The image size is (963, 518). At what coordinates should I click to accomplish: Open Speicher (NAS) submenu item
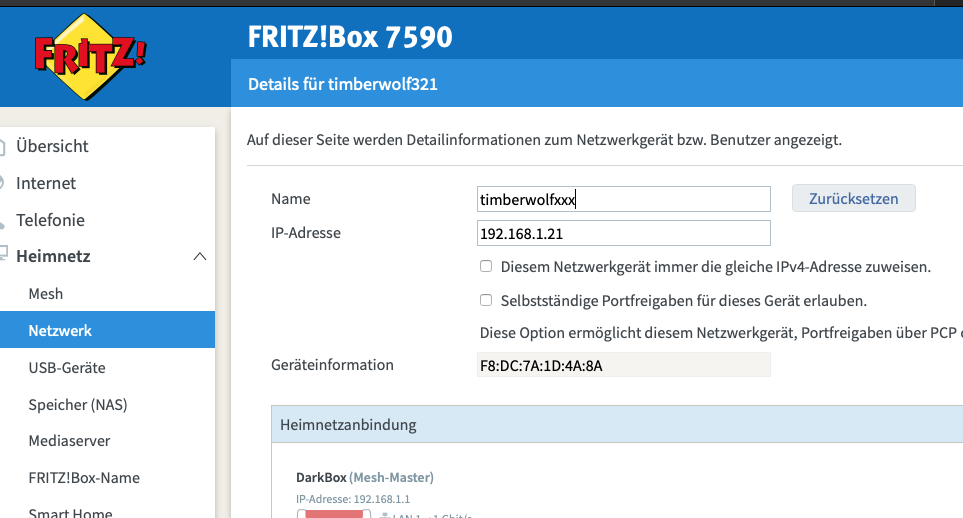click(78, 404)
